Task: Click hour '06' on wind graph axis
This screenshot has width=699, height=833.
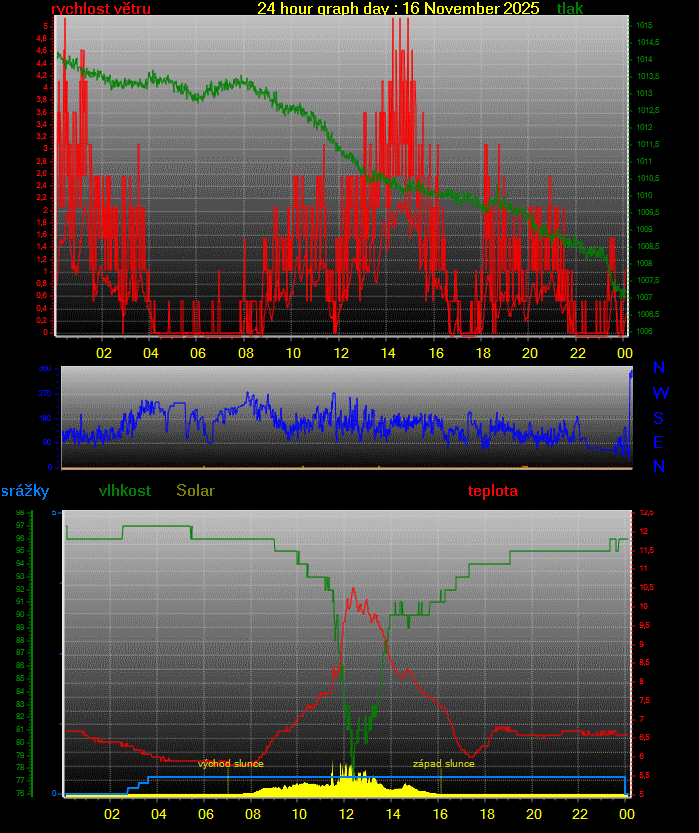Action: 199,353
